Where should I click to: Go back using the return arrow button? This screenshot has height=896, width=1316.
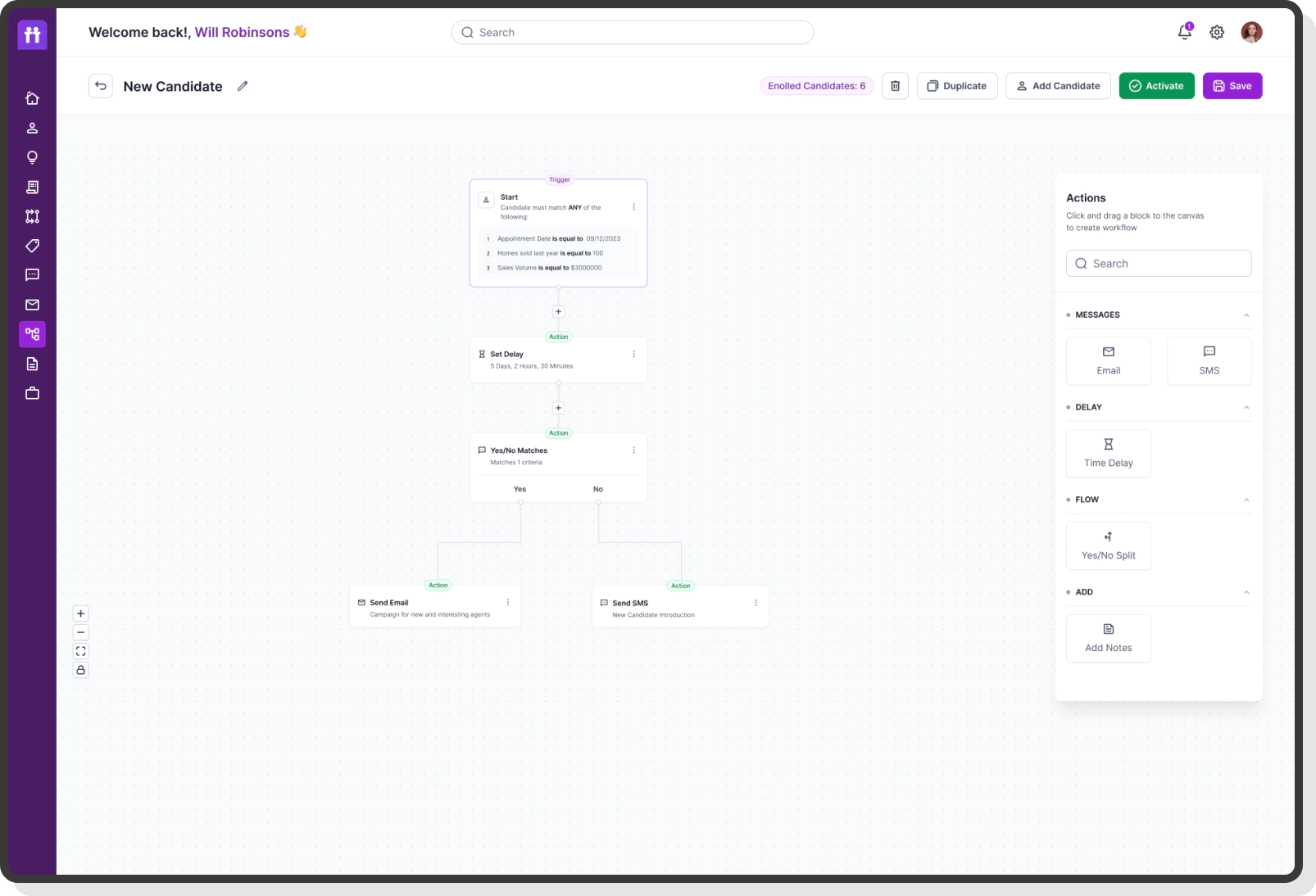click(x=101, y=86)
